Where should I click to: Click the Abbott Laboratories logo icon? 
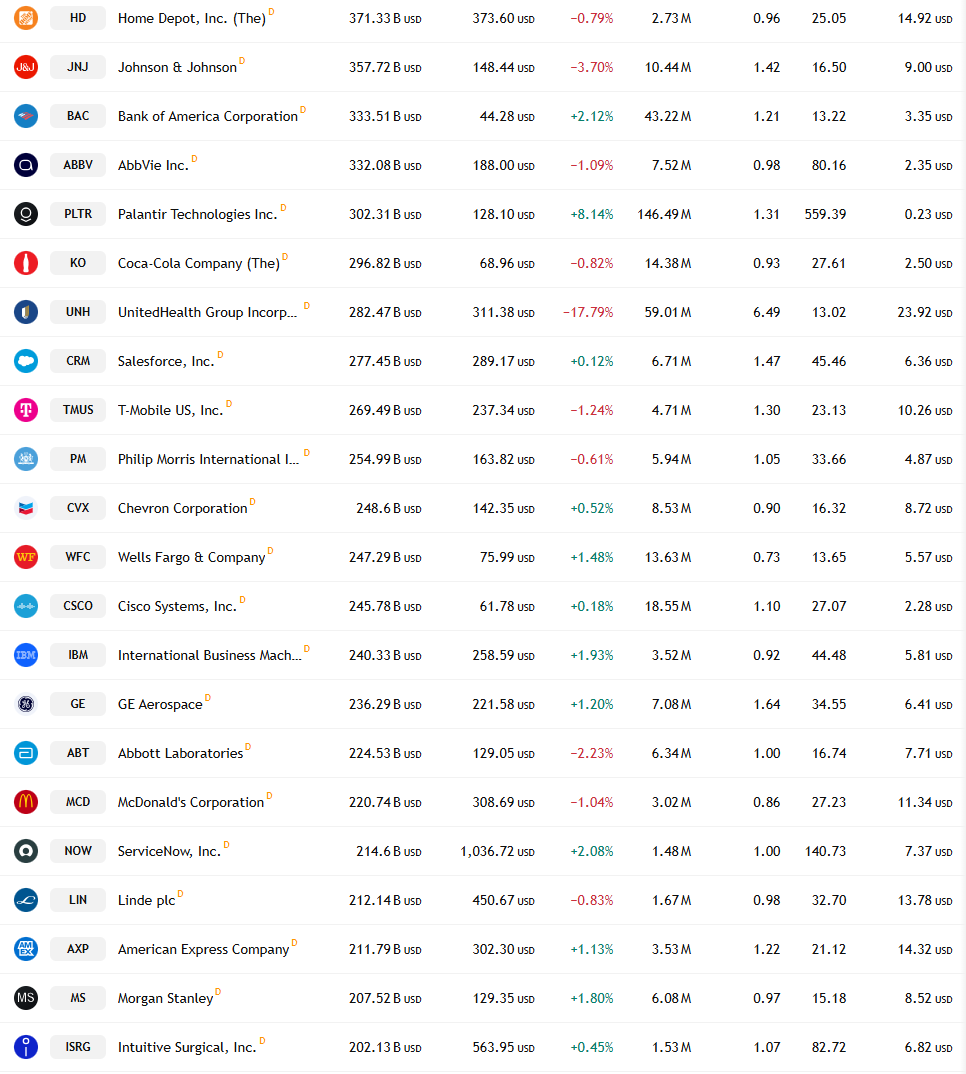[x=26, y=753]
